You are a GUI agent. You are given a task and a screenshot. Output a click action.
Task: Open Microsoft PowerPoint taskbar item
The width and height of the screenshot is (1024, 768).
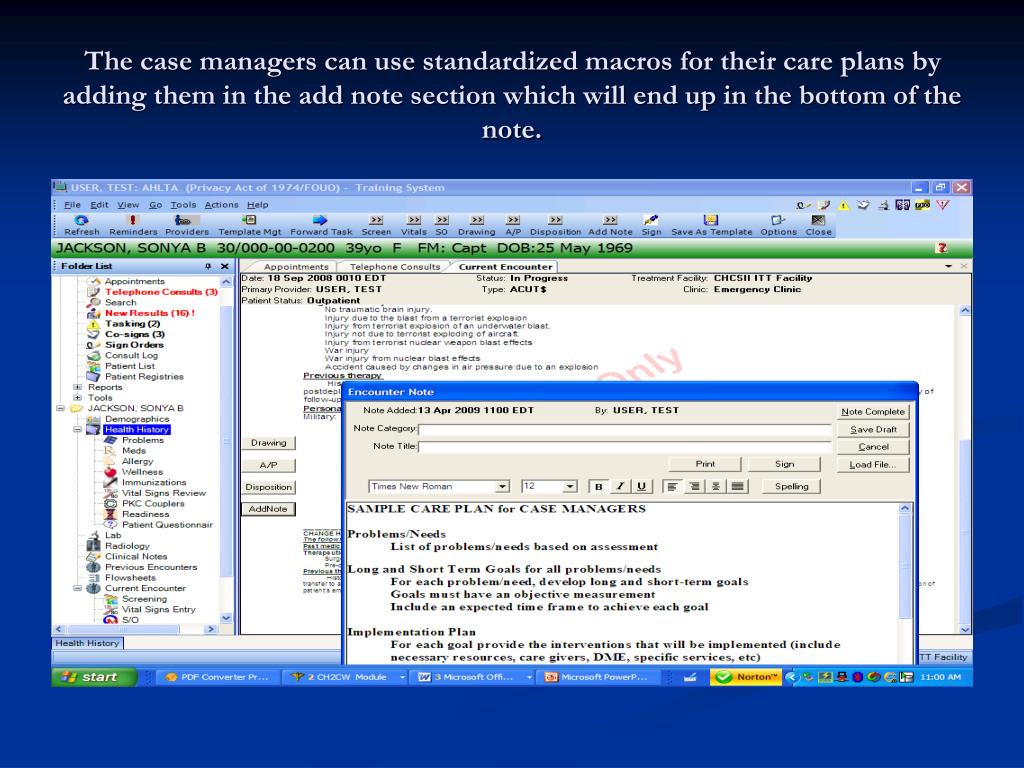click(x=600, y=677)
